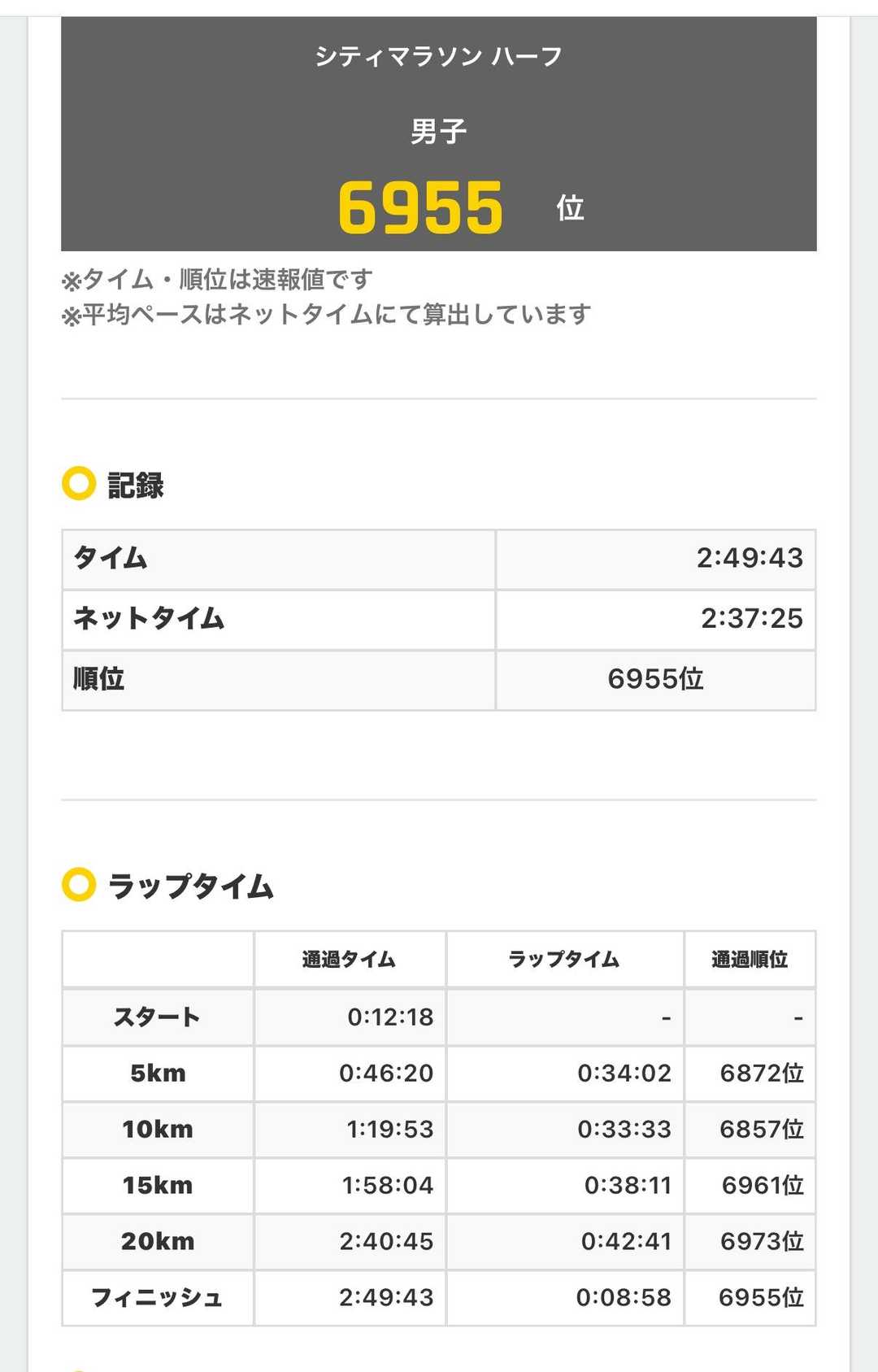This screenshot has height=1372, width=878.
Task: Click the 通過順位 column header
Action: [x=750, y=960]
